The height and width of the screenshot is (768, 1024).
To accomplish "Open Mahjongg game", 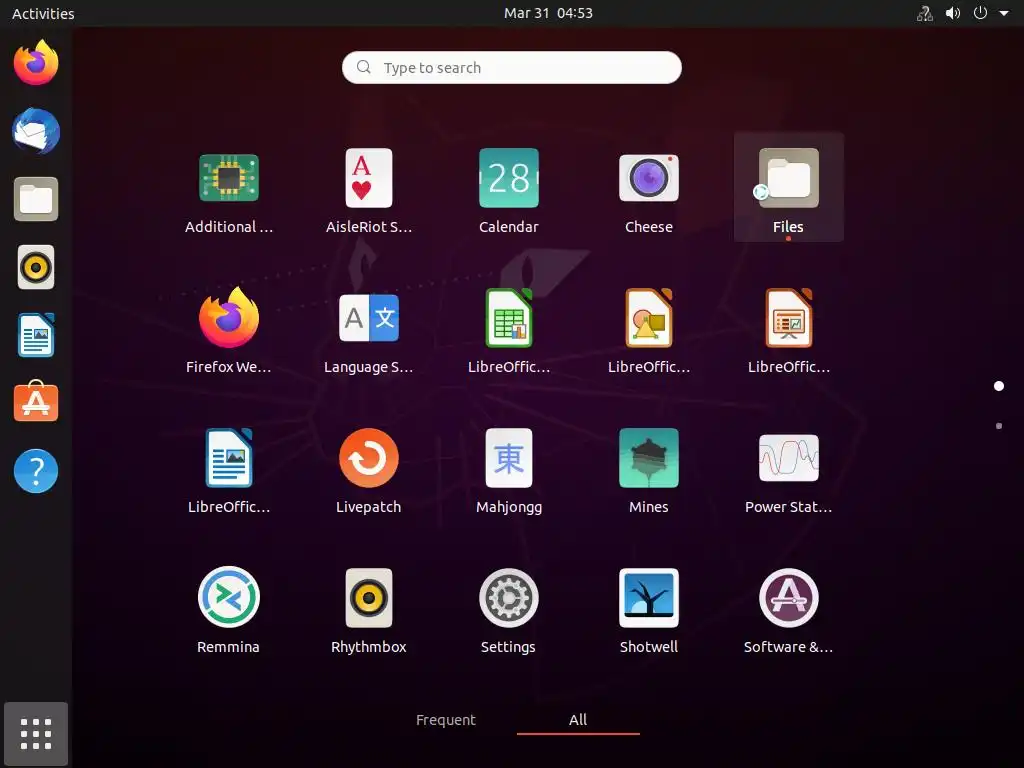I will tap(509, 457).
